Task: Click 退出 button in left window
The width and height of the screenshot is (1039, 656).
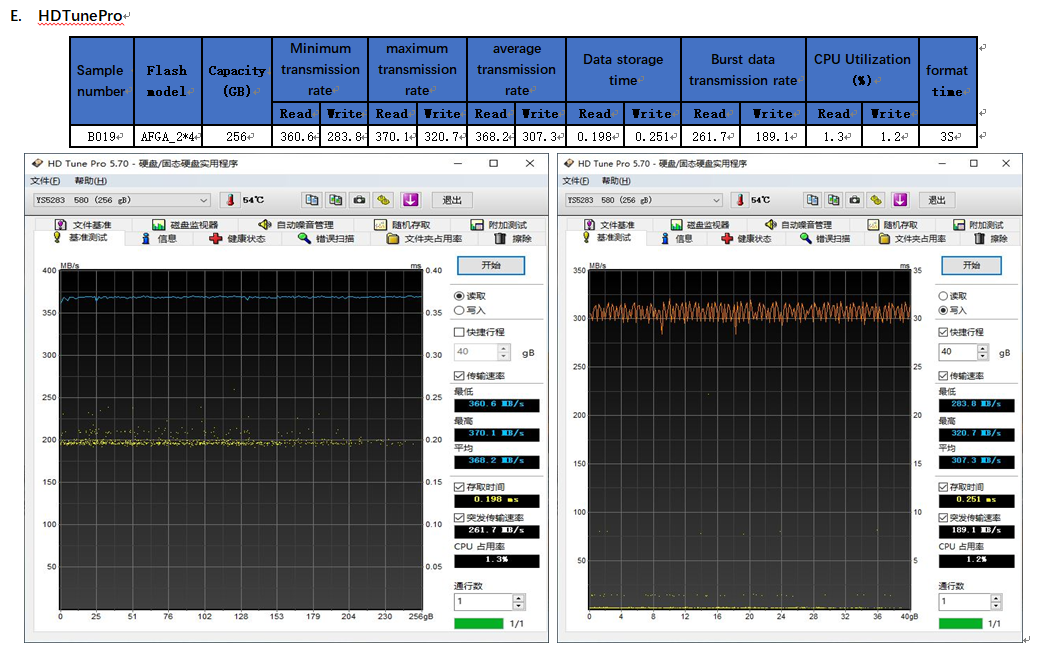Action: point(452,200)
